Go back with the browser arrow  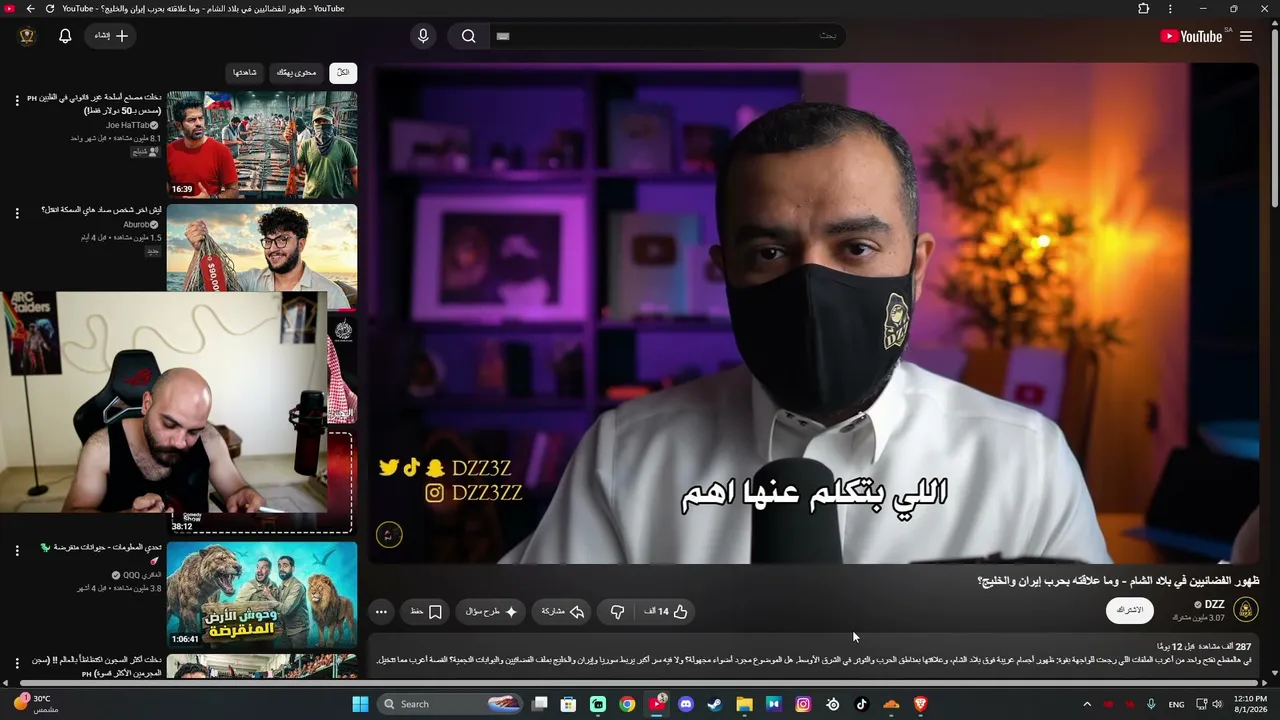[30, 9]
